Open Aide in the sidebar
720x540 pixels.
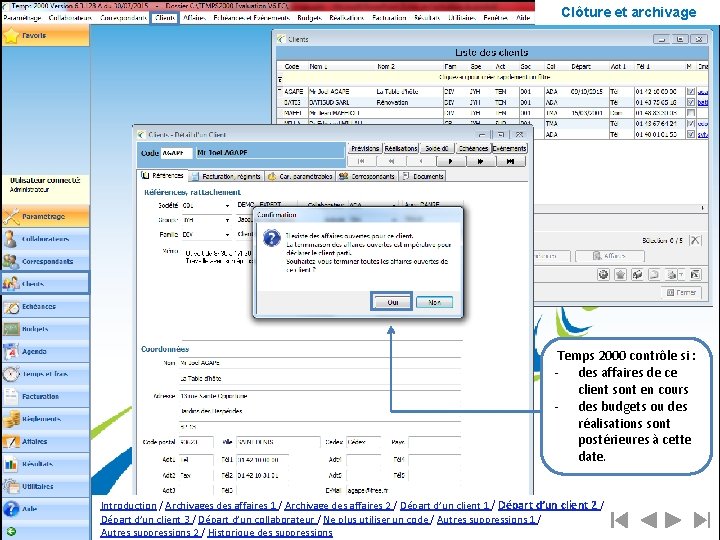pyautogui.click(x=45, y=509)
